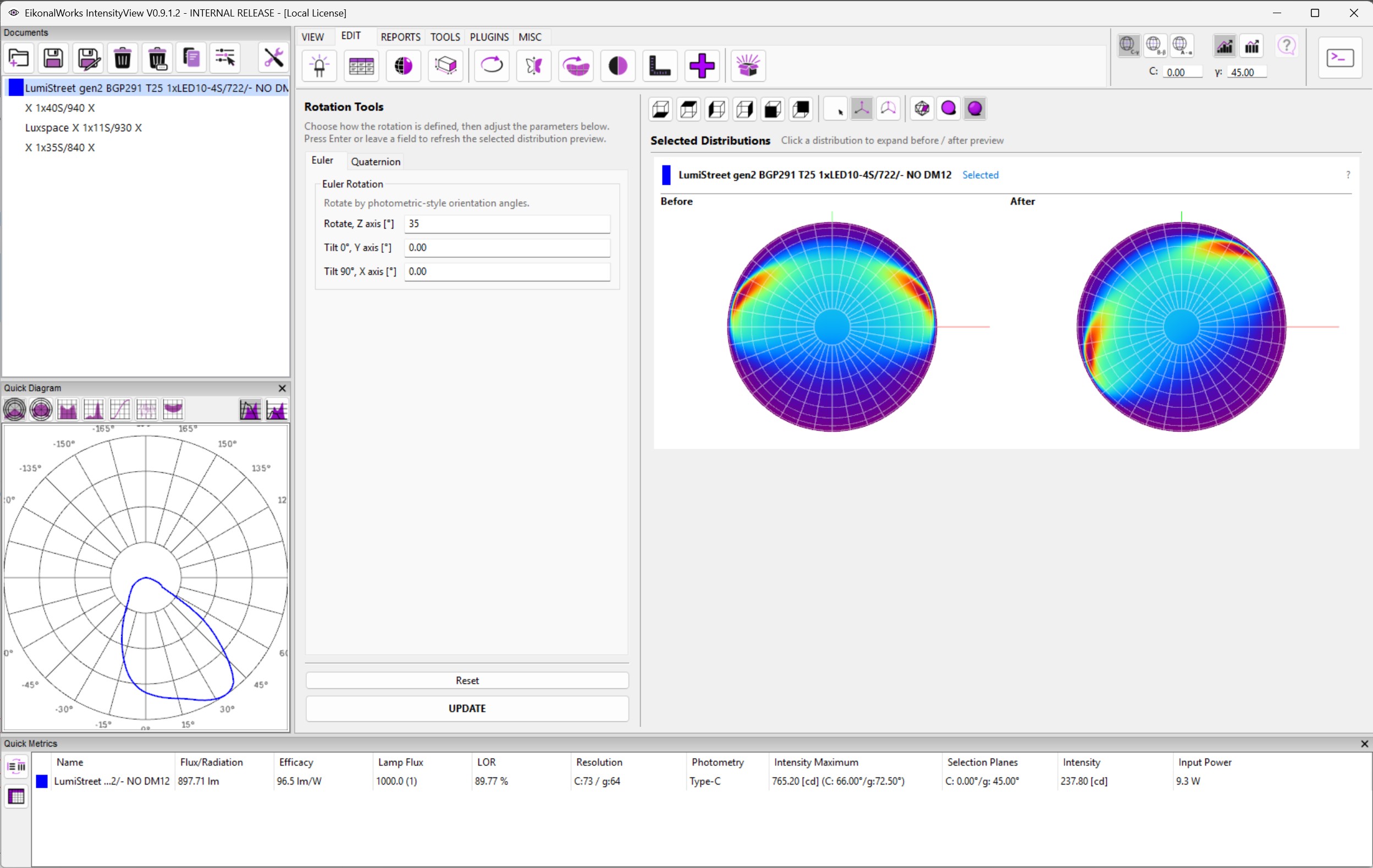Open the PLUGINS ribbon tab
Screen dimensions: 1373x868
[489, 37]
